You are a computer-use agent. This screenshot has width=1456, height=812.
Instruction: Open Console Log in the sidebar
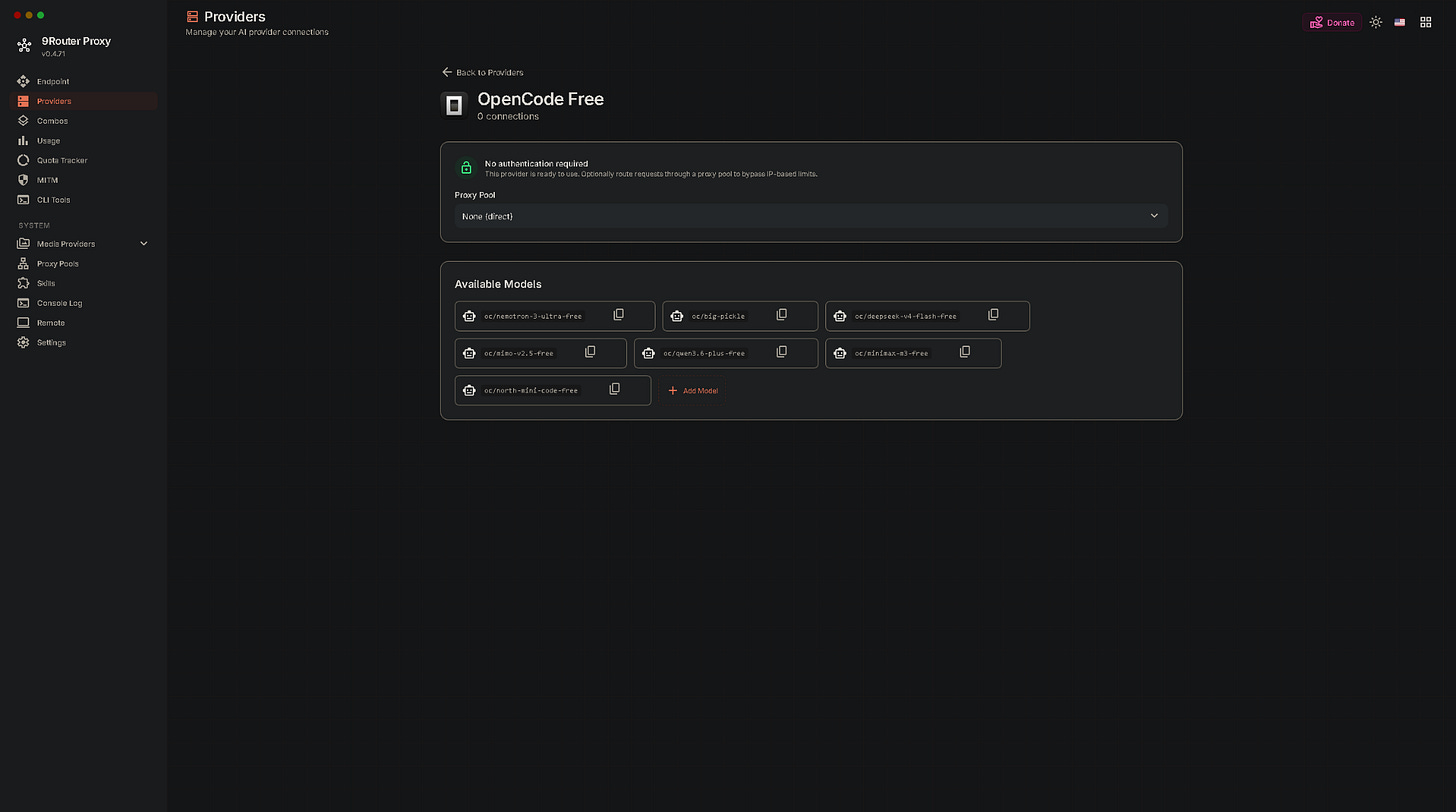tap(84, 303)
